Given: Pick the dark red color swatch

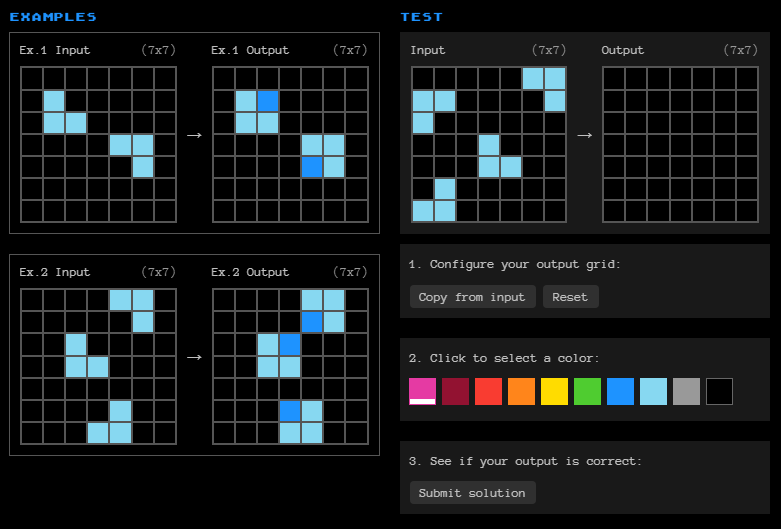Looking at the screenshot, I should tap(455, 391).
